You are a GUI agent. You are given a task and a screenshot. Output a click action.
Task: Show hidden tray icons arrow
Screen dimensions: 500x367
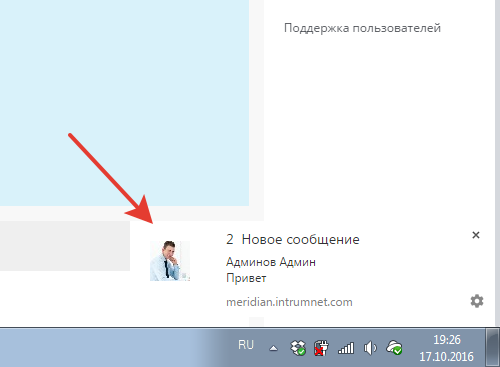point(273,348)
